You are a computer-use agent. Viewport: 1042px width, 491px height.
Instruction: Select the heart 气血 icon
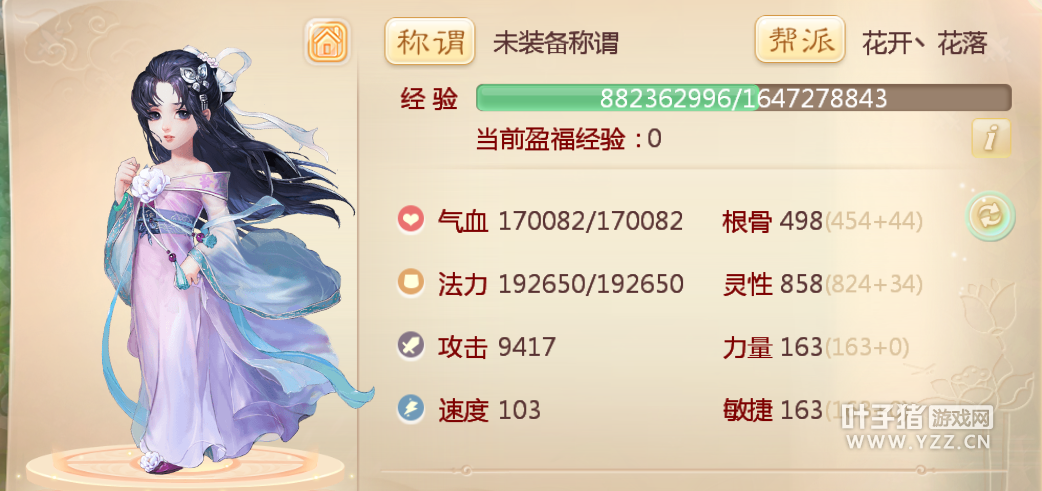coord(411,221)
